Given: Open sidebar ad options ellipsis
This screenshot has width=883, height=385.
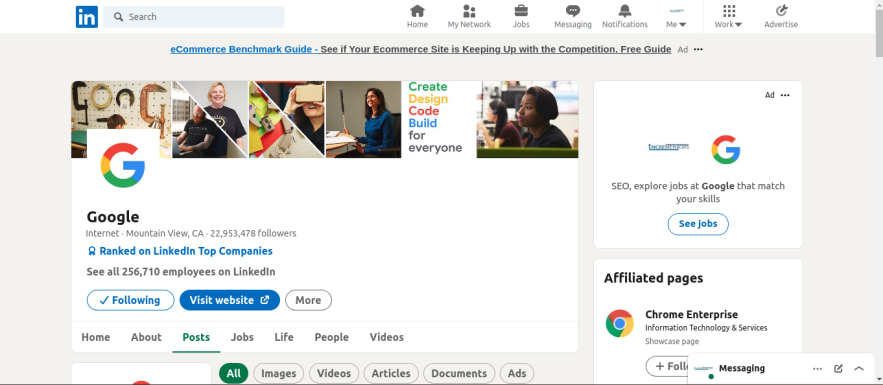Looking at the screenshot, I should click(x=785, y=95).
